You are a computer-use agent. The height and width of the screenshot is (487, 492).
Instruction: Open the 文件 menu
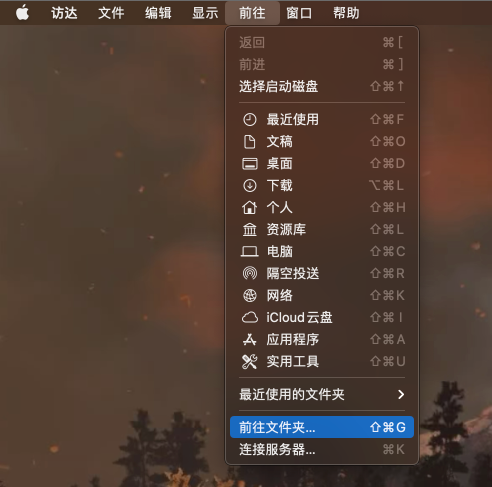pyautogui.click(x=111, y=13)
